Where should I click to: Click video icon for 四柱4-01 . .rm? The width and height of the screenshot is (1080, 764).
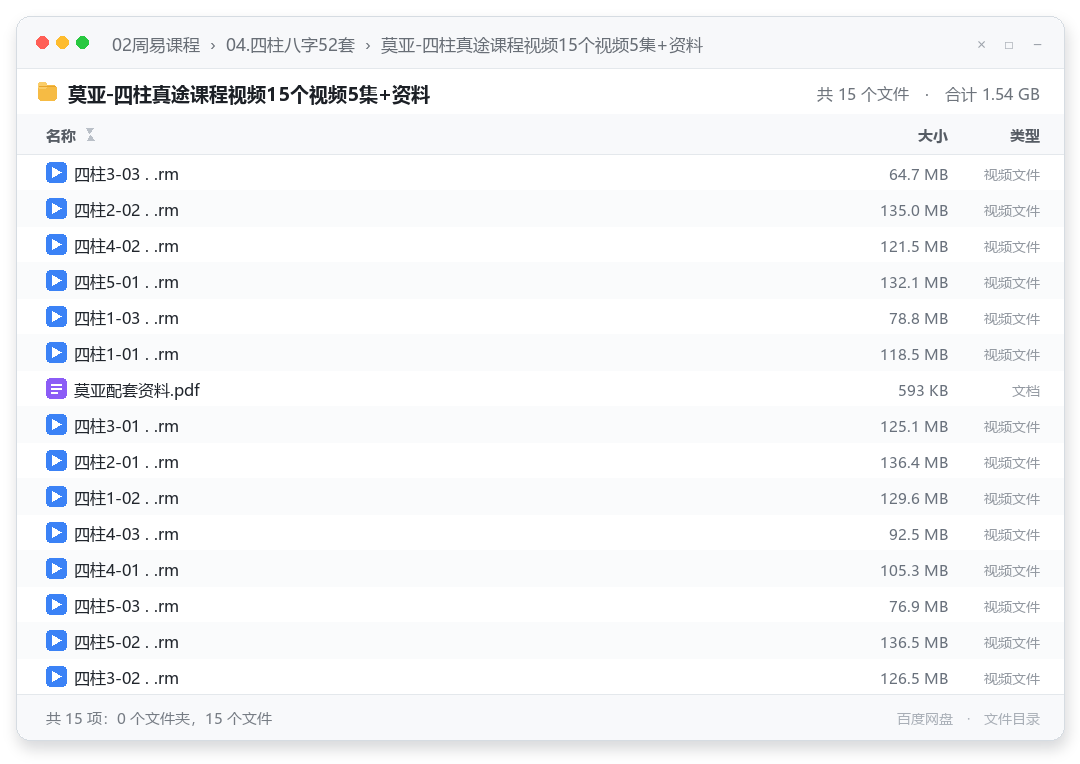pos(56,569)
